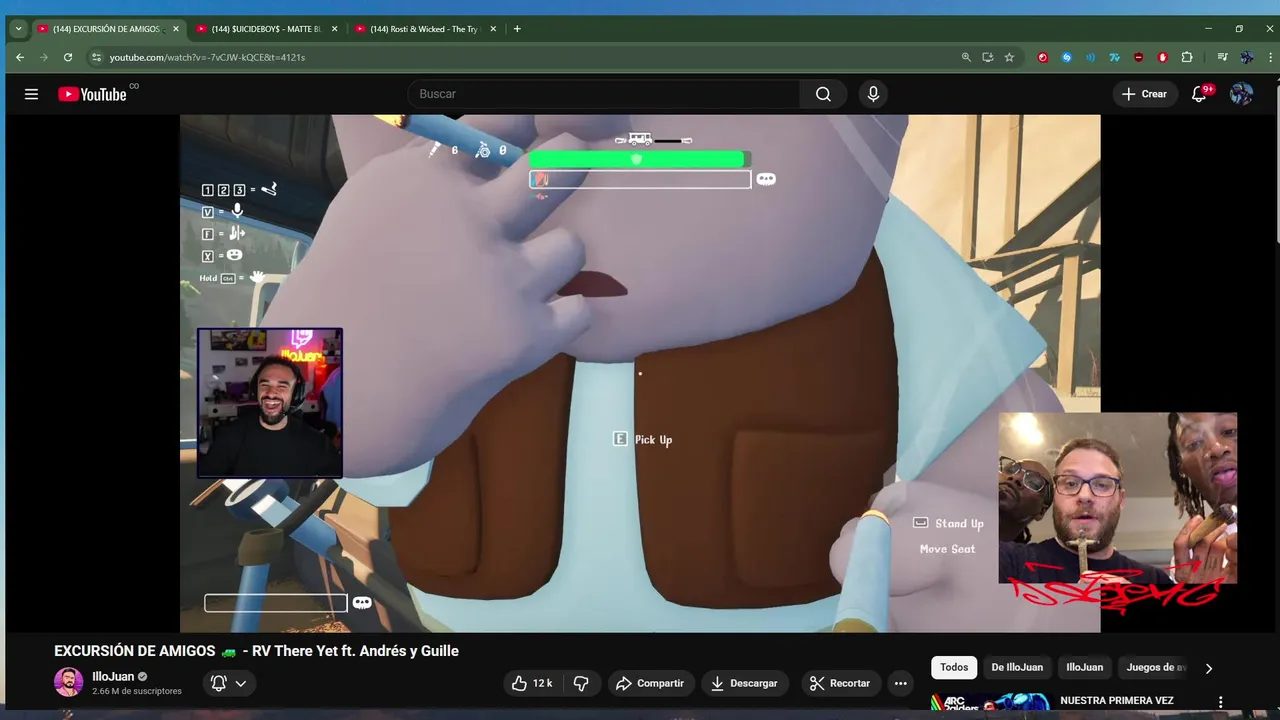Start voice search with the microphone
Screen dimensions: 1280x720
[x=873, y=94]
